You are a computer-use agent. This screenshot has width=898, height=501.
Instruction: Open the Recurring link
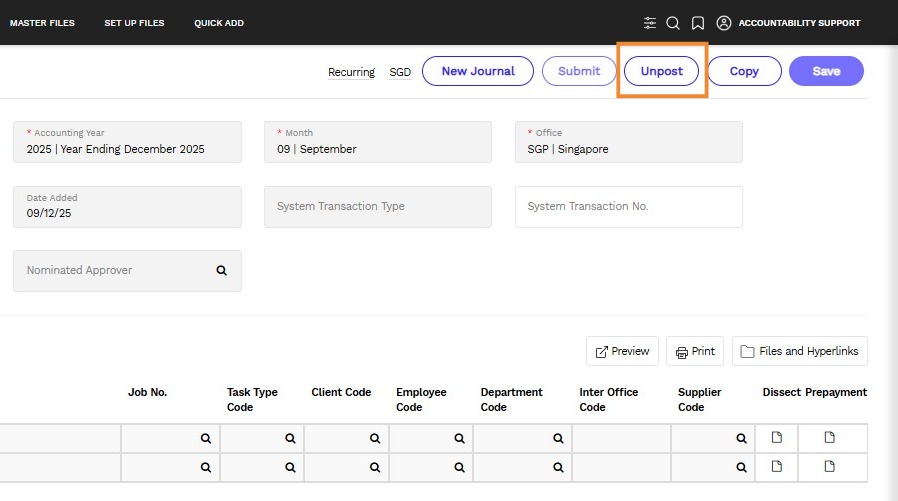351,72
